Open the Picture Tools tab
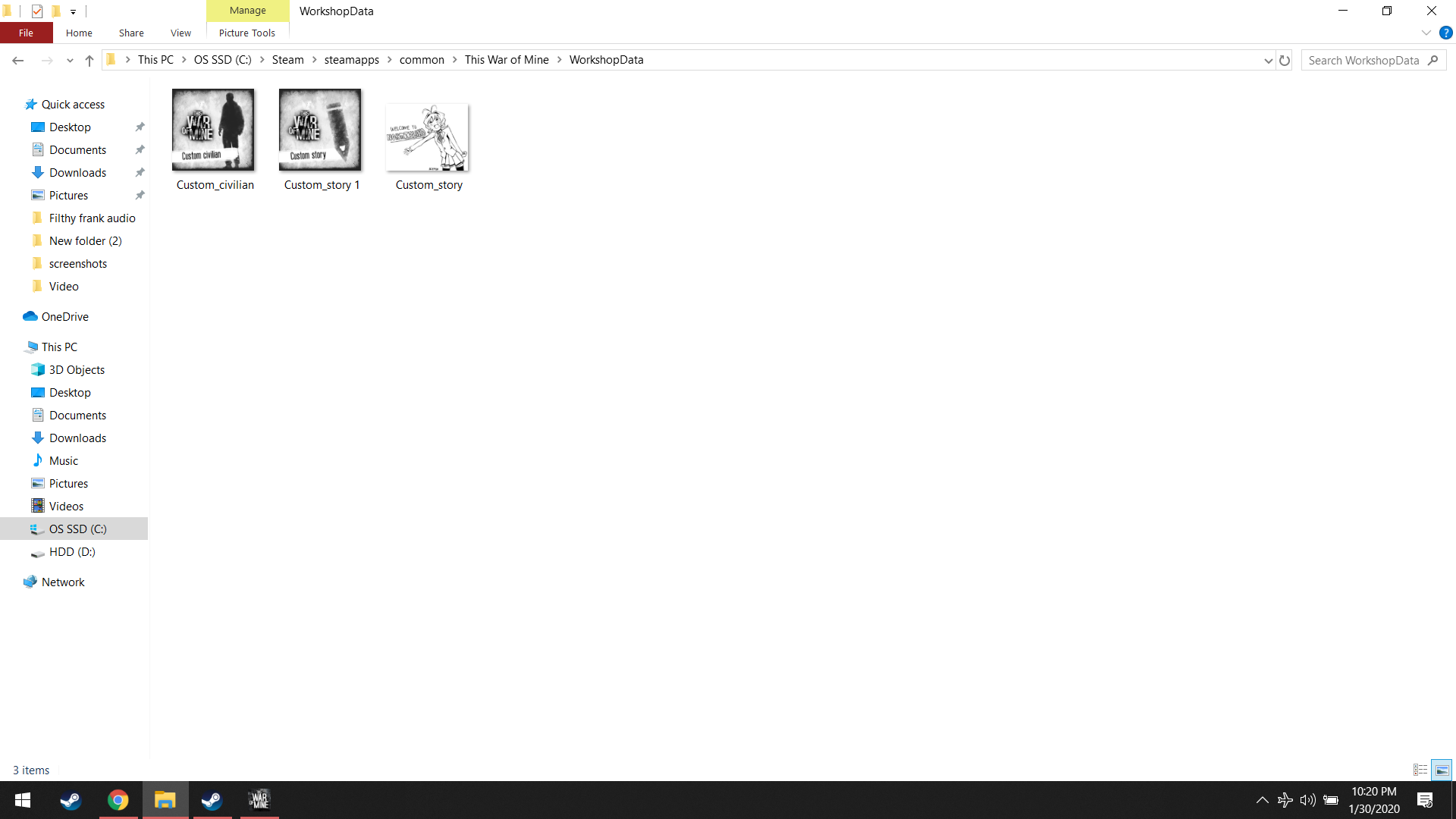The height and width of the screenshot is (819, 1456). 247,33
